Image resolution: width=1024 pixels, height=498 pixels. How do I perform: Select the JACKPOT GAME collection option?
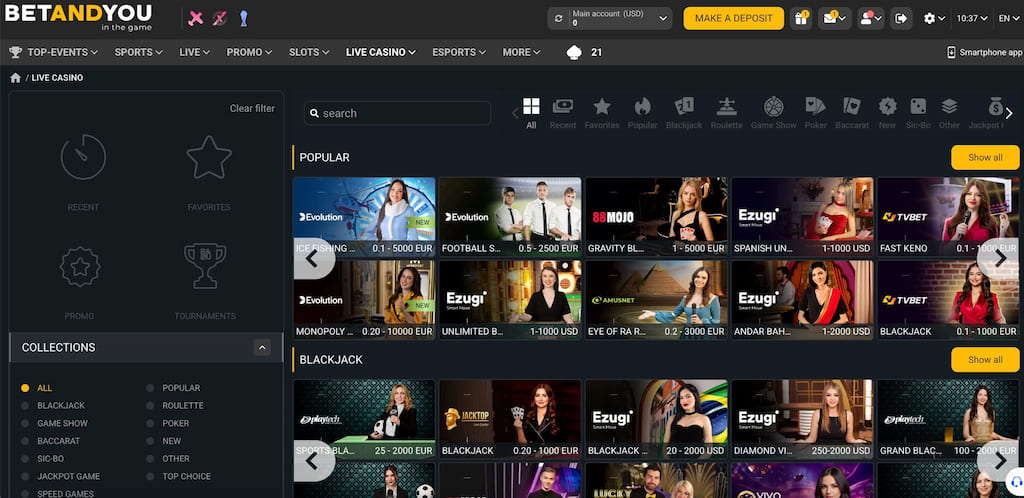[x=69, y=476]
